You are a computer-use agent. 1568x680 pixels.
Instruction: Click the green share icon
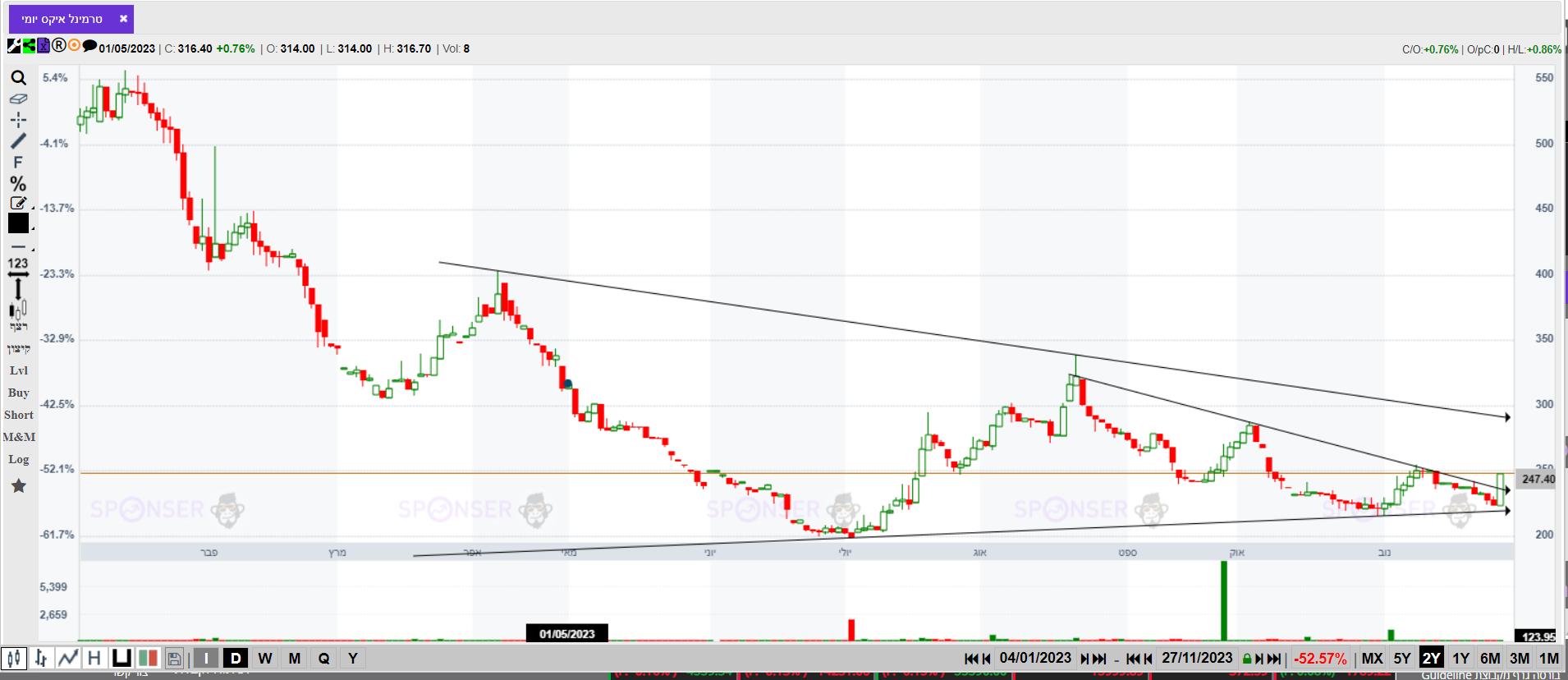(x=29, y=46)
